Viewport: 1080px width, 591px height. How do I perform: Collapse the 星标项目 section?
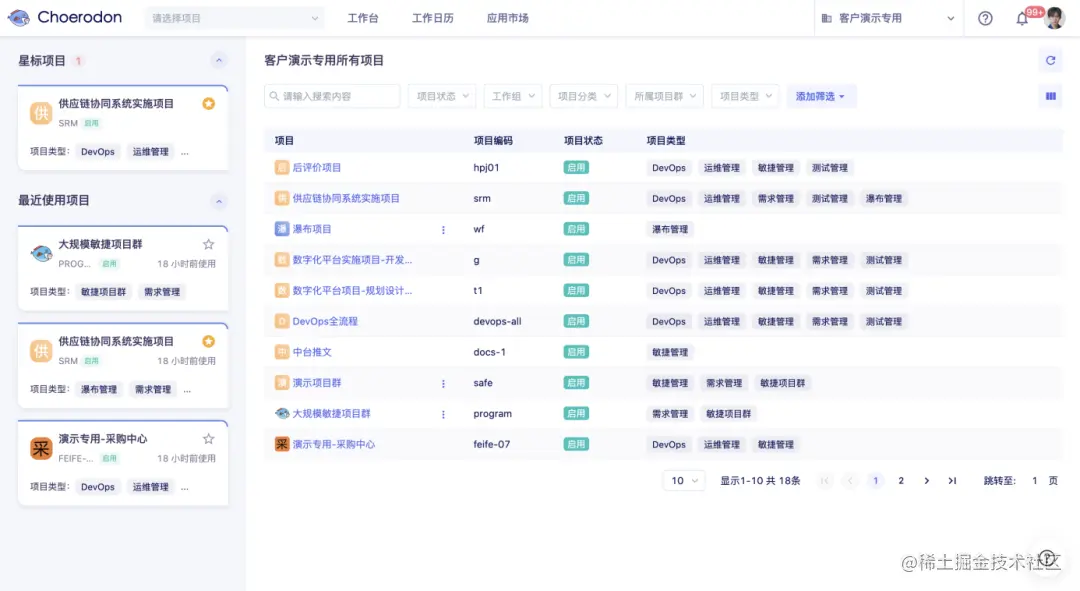[x=218, y=61]
